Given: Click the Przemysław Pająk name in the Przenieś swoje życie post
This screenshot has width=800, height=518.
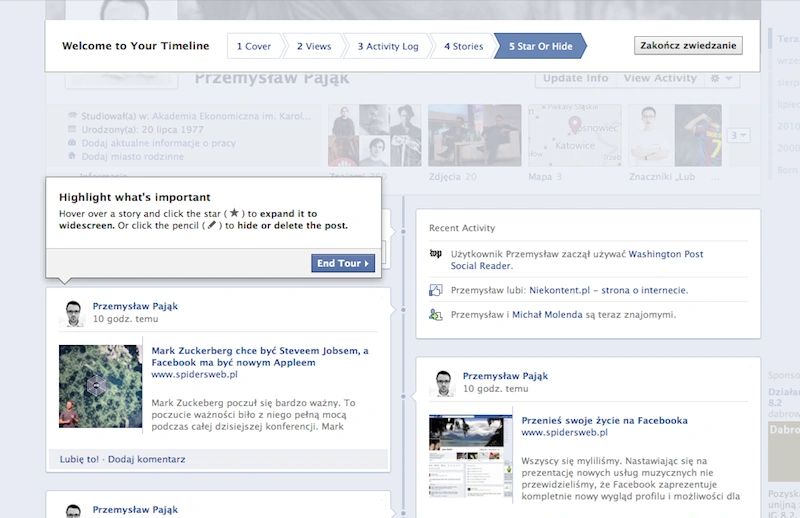Looking at the screenshot, I should [505, 376].
